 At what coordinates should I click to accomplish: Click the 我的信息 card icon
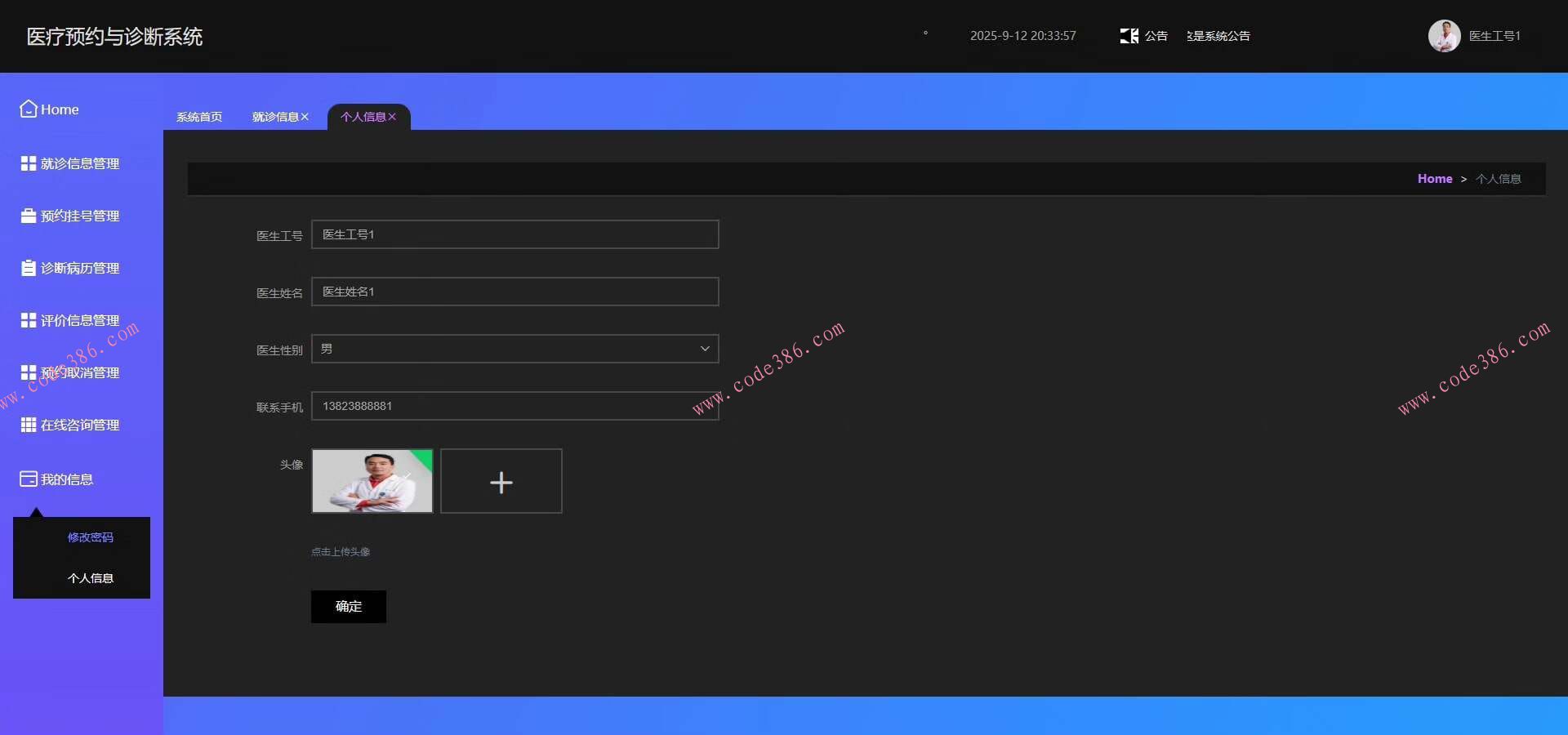(x=29, y=479)
